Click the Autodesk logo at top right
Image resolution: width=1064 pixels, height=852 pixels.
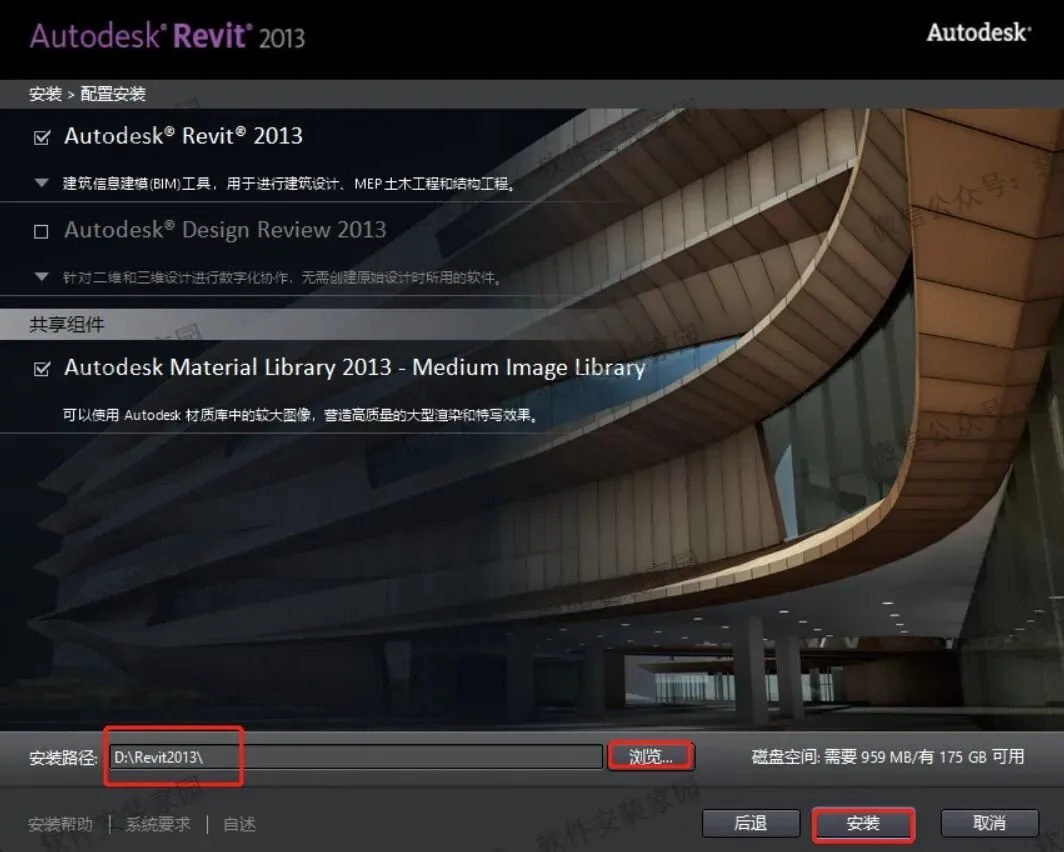(x=978, y=33)
